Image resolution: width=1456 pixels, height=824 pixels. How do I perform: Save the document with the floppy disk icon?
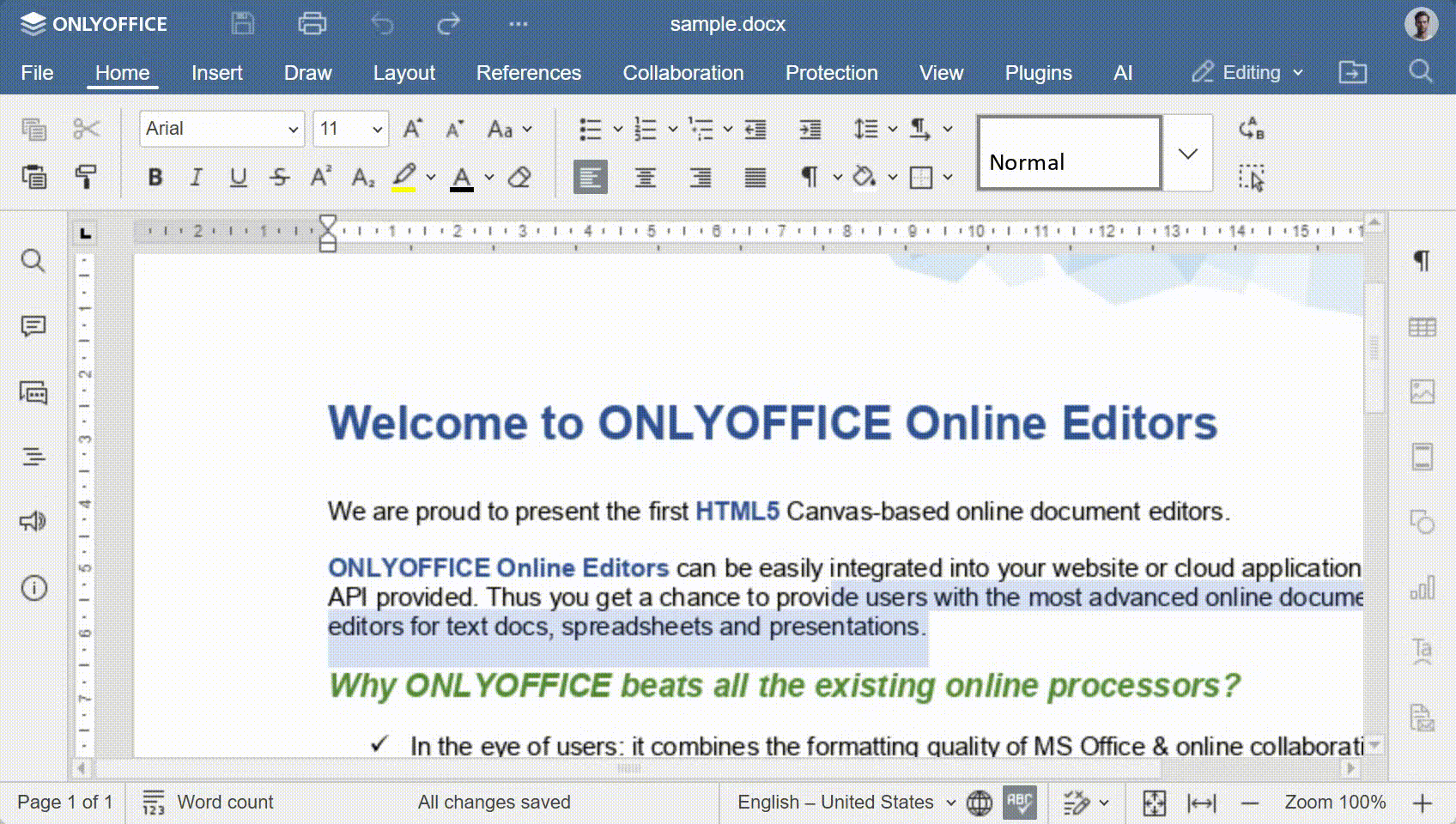point(243,23)
